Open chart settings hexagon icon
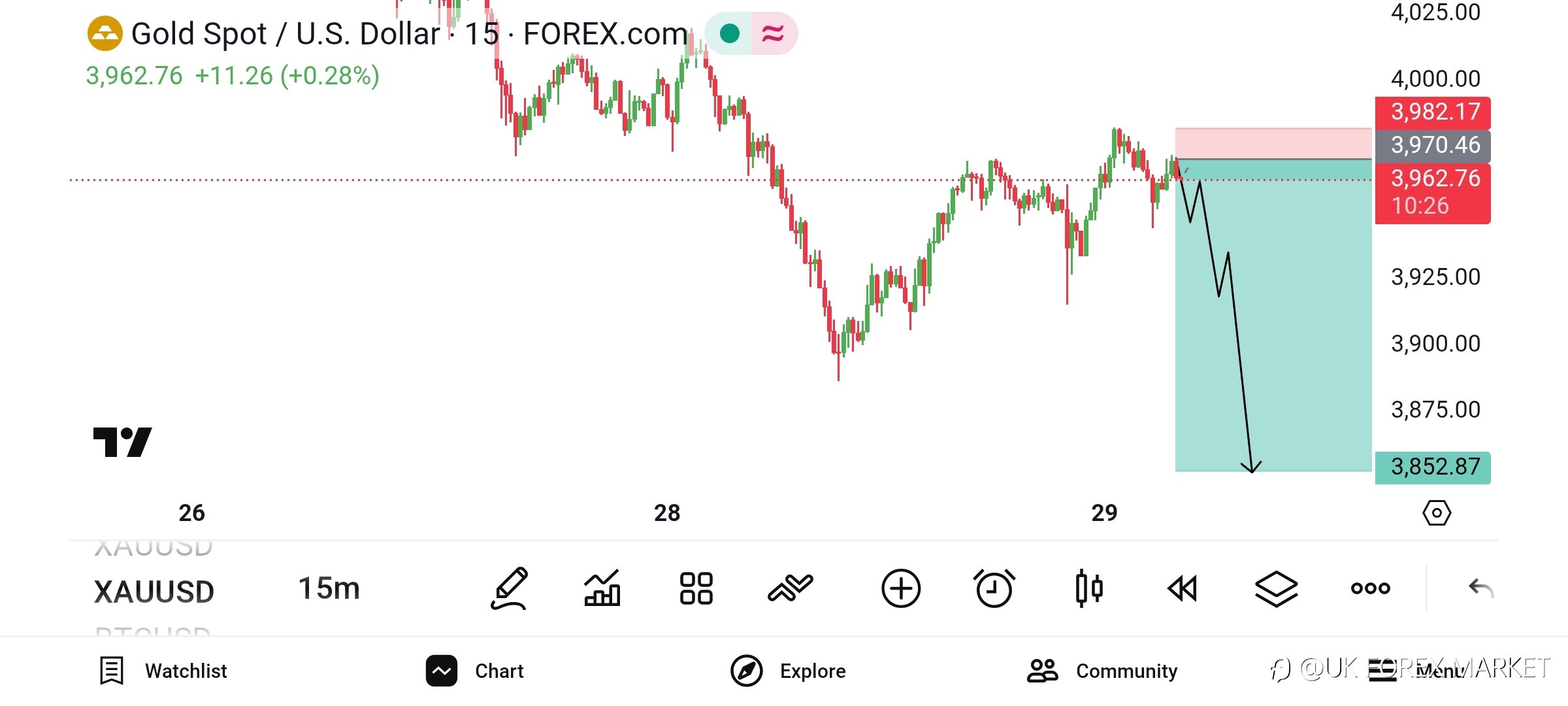Screen dimensions: 1568x706 (x=1437, y=513)
